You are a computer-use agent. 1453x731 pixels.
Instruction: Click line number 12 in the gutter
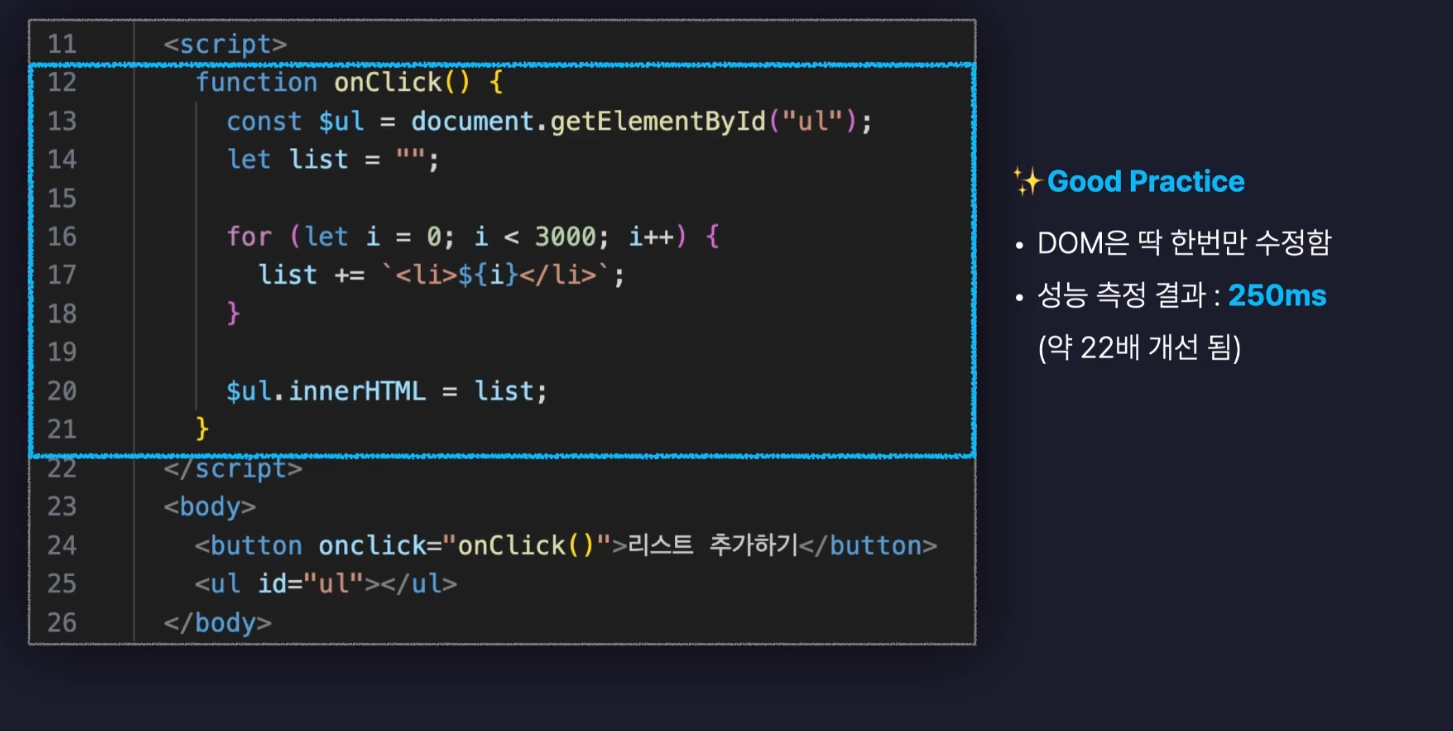pos(61,82)
